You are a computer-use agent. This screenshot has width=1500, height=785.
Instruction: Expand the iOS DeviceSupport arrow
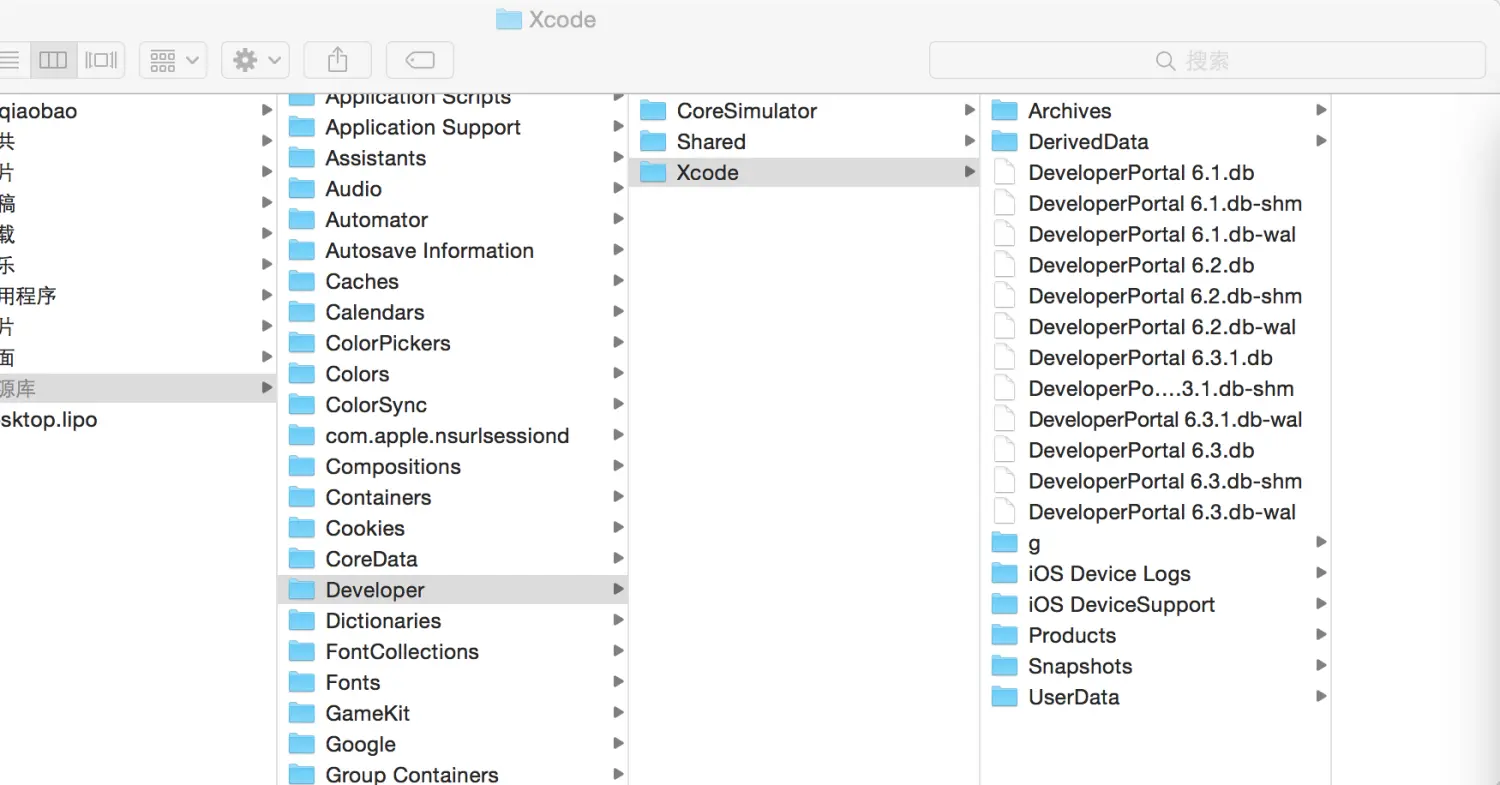(1321, 604)
